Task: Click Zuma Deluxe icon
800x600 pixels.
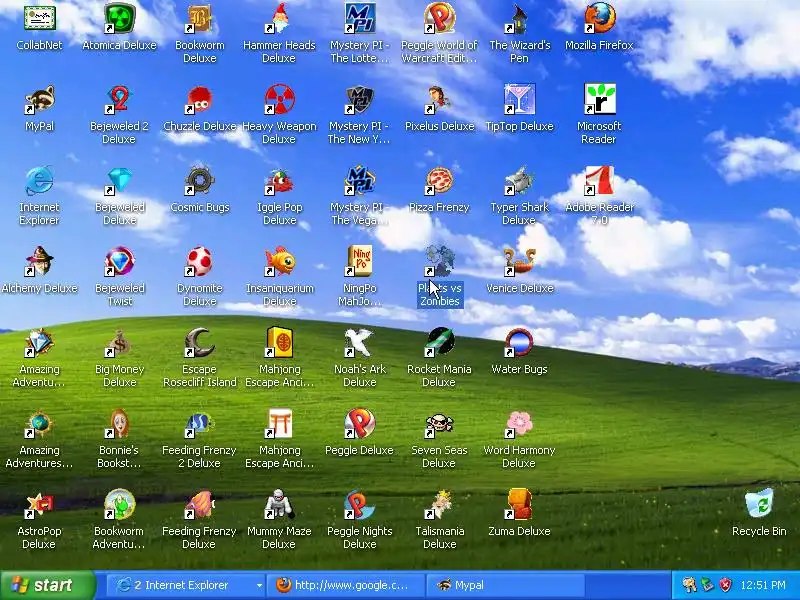Action: (519, 505)
